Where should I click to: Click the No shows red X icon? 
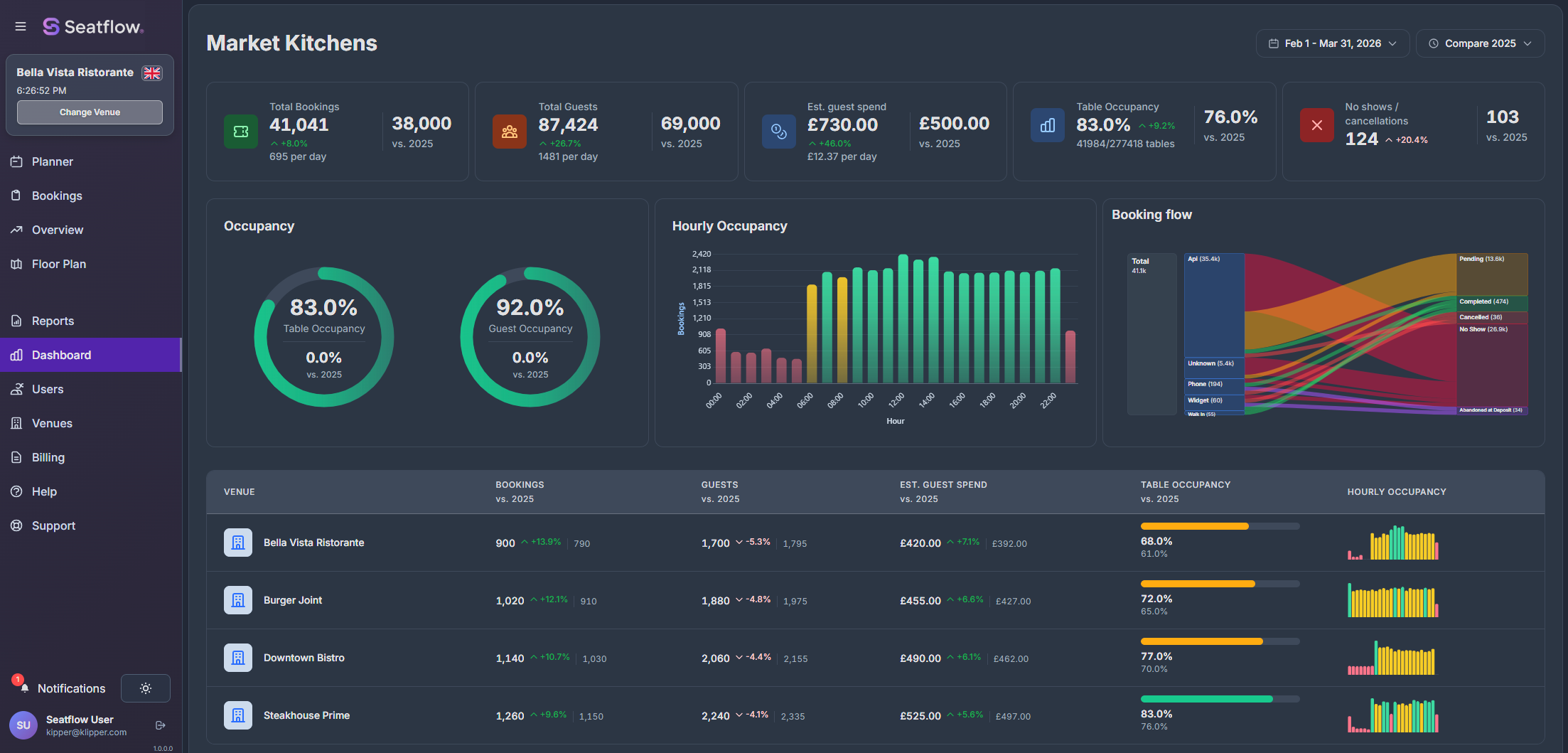tap(1317, 125)
